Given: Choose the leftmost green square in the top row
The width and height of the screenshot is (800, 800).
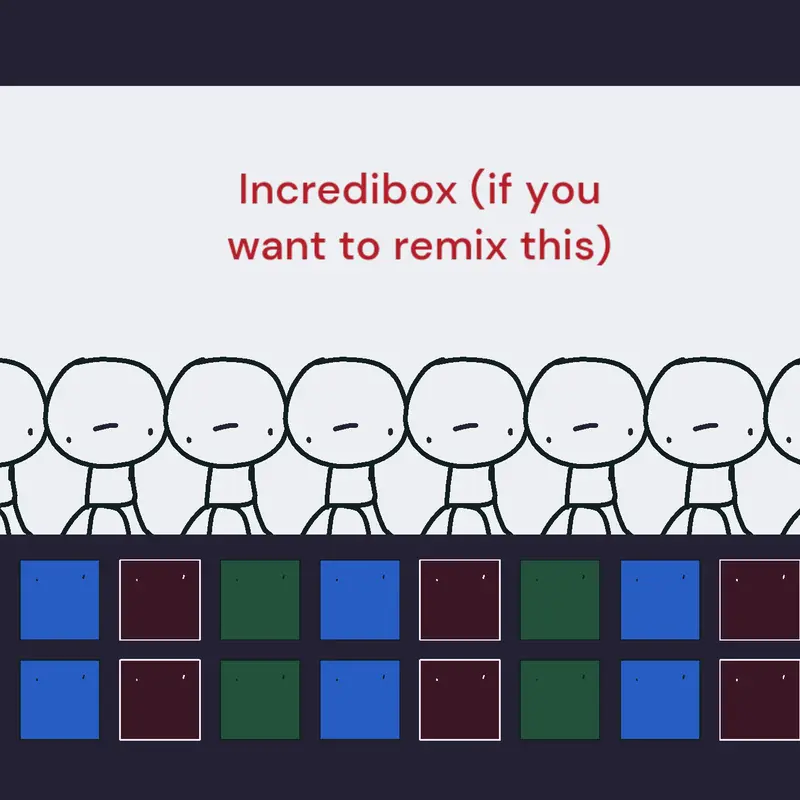Looking at the screenshot, I should pos(260,599).
